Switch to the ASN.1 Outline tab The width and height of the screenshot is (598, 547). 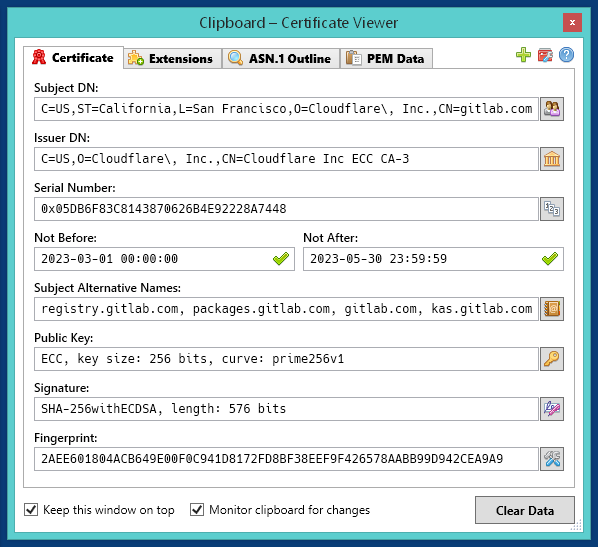click(x=281, y=58)
